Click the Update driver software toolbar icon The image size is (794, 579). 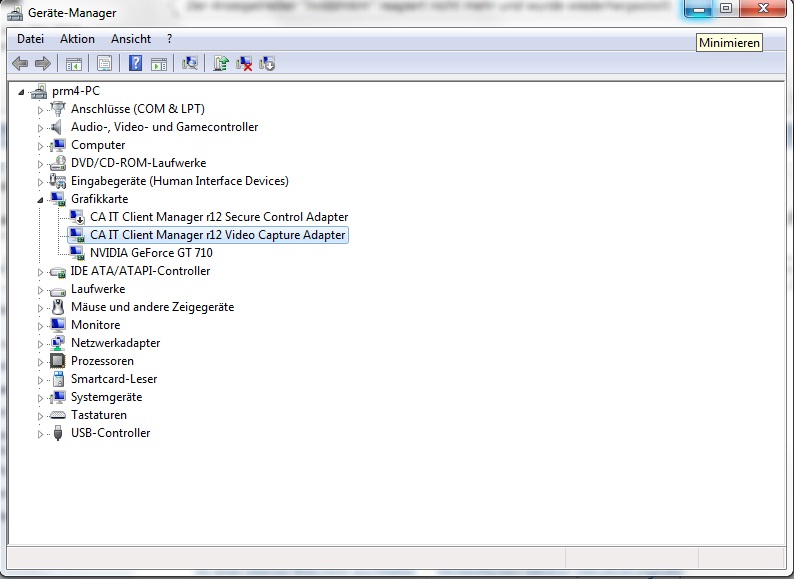point(221,63)
